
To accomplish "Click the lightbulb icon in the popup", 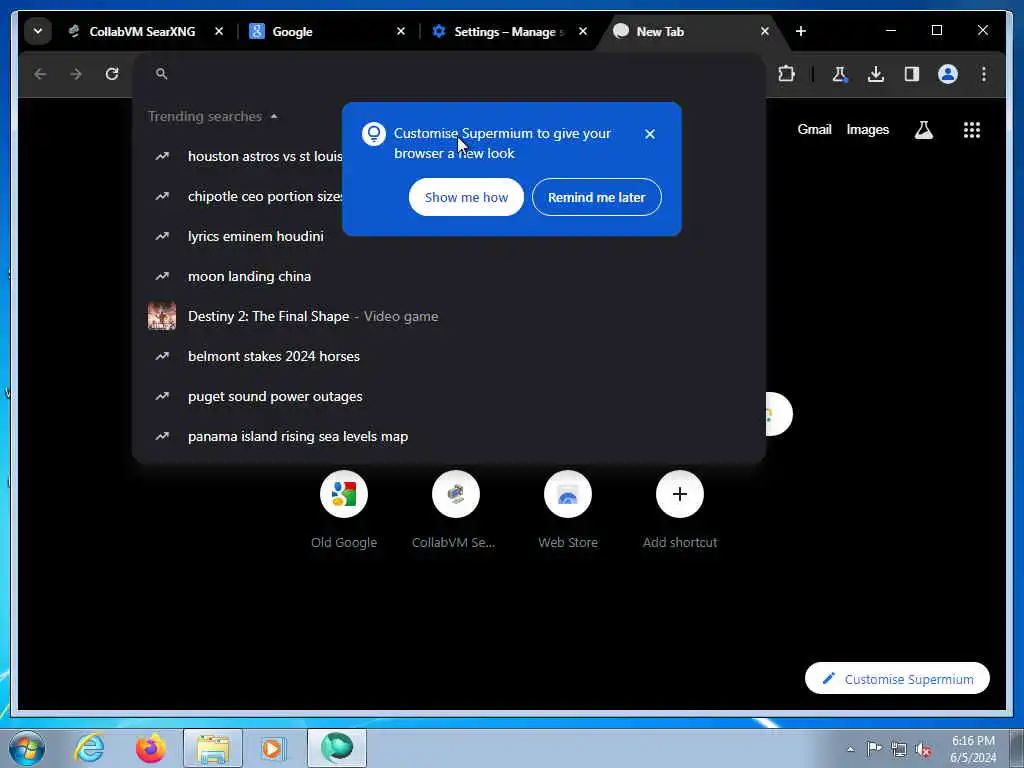I will (374, 134).
